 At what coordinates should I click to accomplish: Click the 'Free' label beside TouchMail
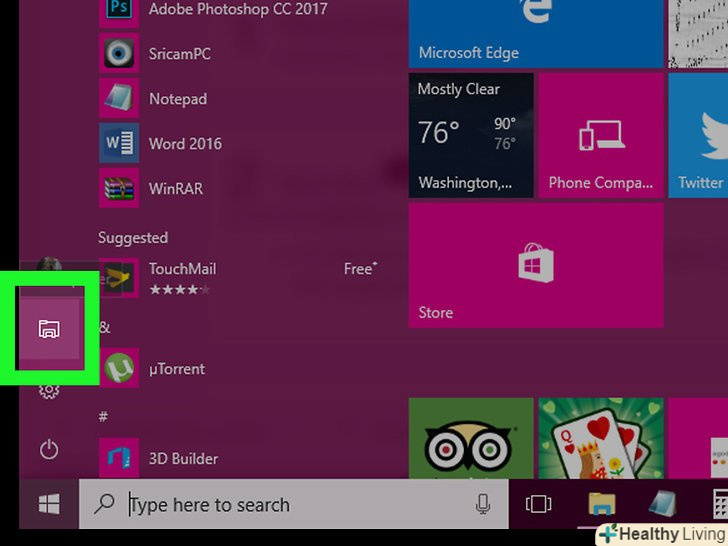coord(360,268)
